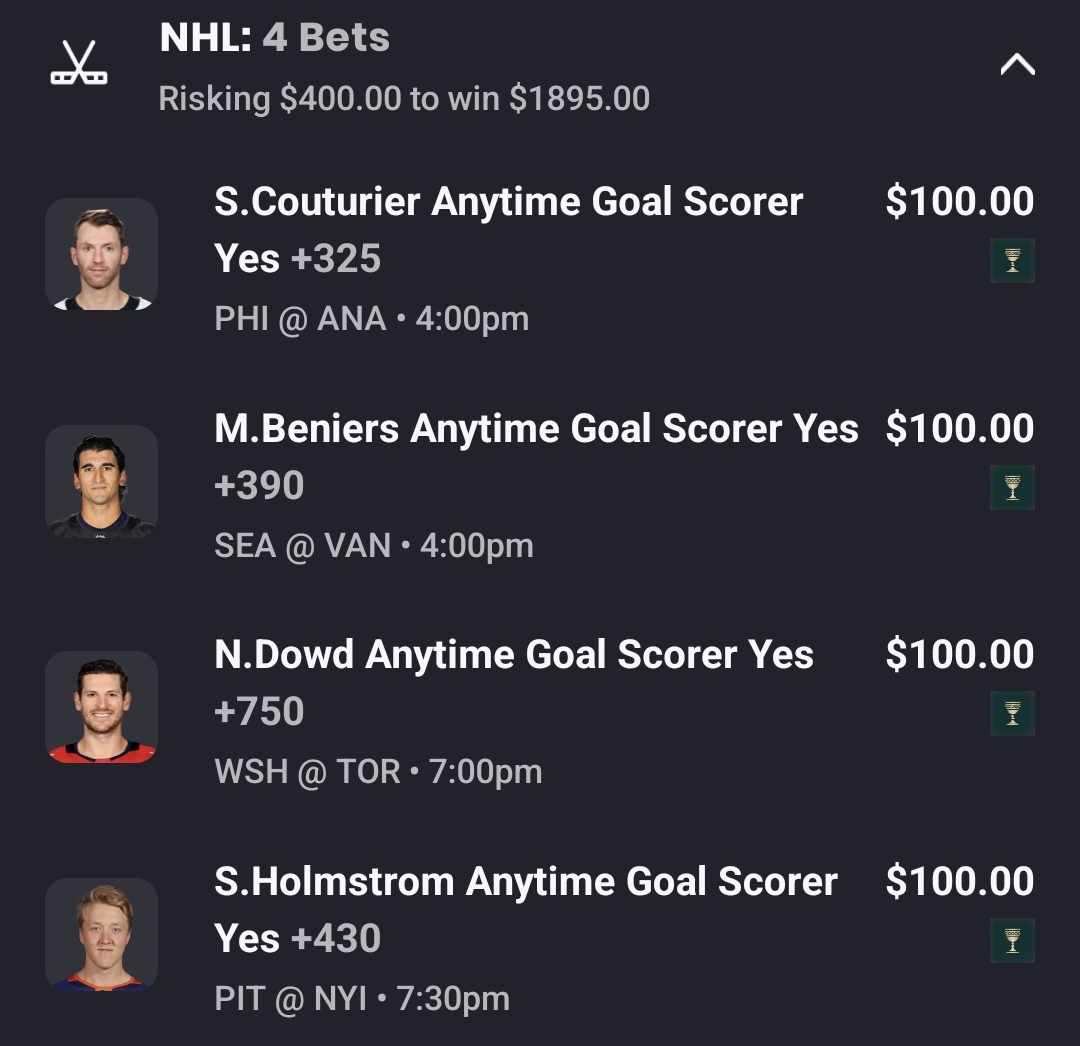Click the Risking $400.00 to win summary
This screenshot has width=1080, height=1046.
click(404, 98)
